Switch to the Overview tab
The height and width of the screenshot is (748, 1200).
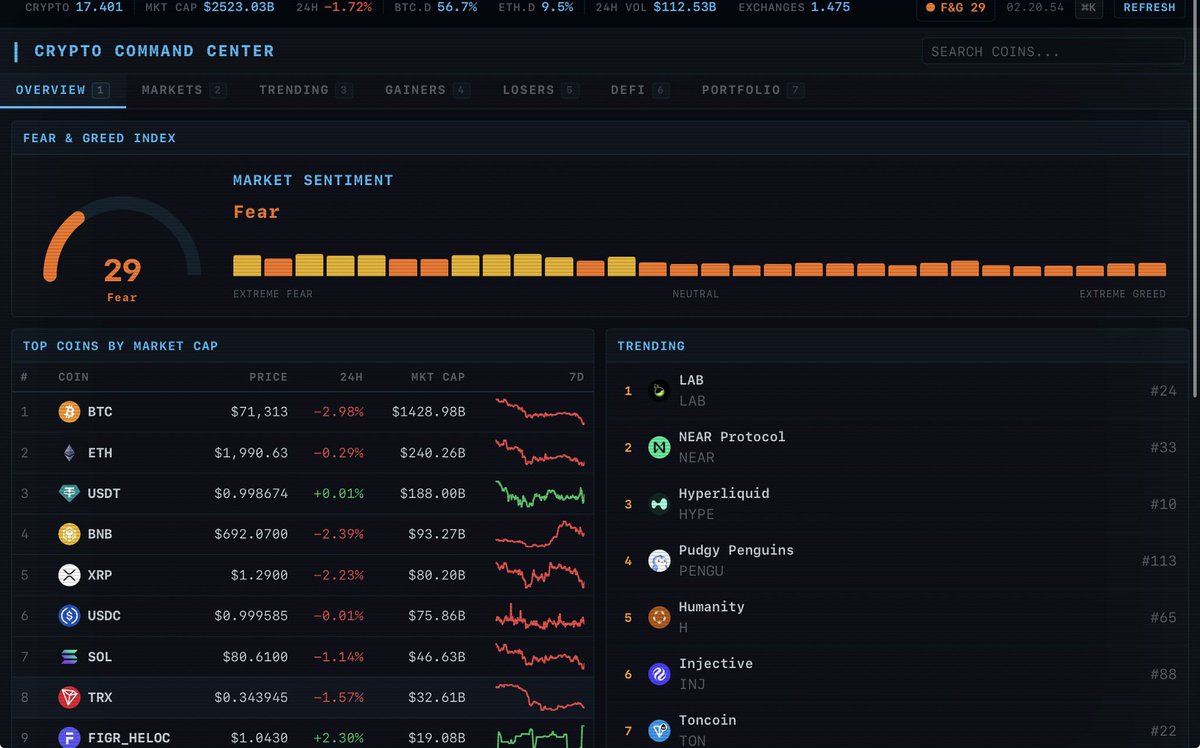coord(62,90)
